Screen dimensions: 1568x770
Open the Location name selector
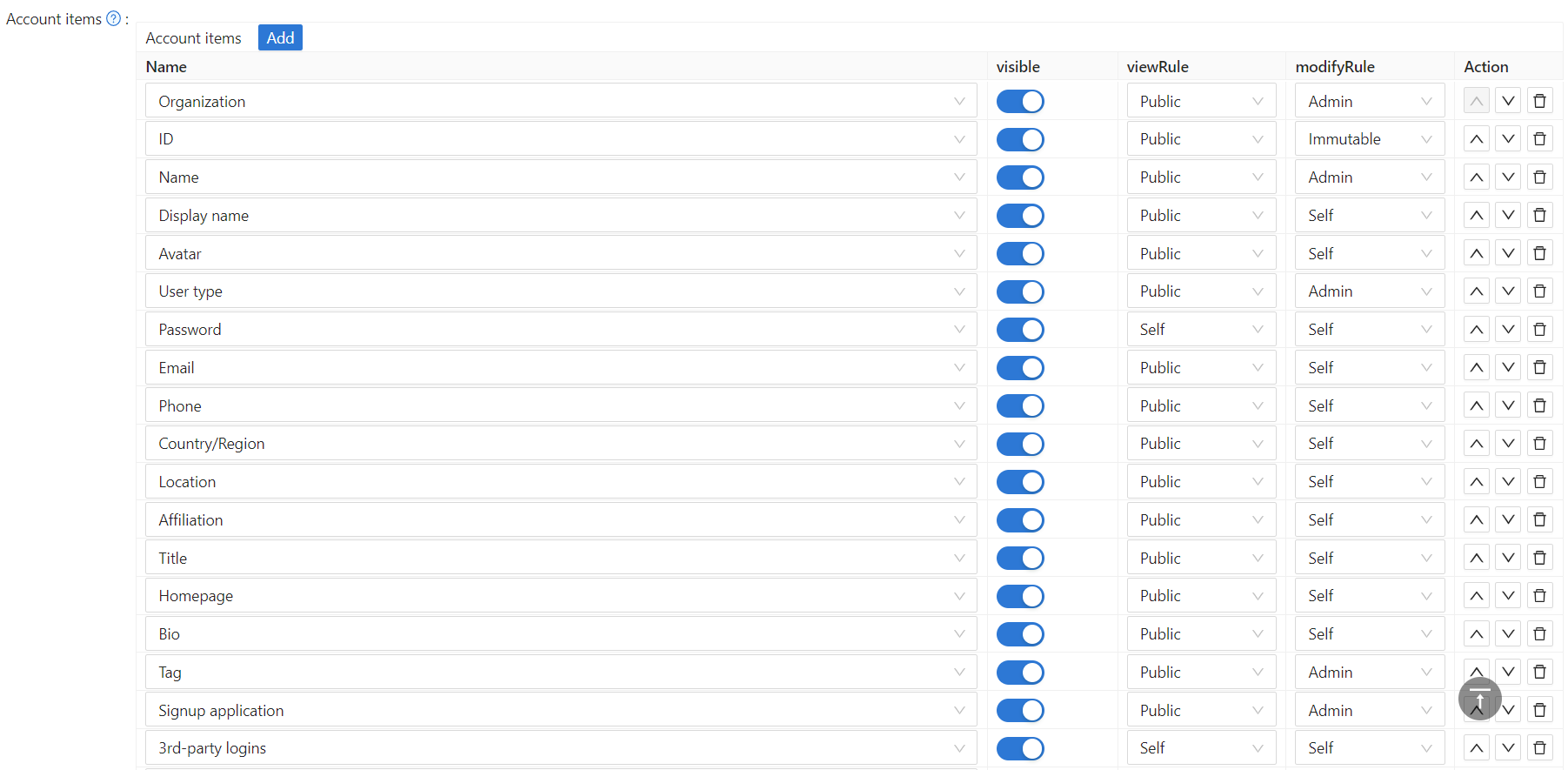(x=561, y=482)
